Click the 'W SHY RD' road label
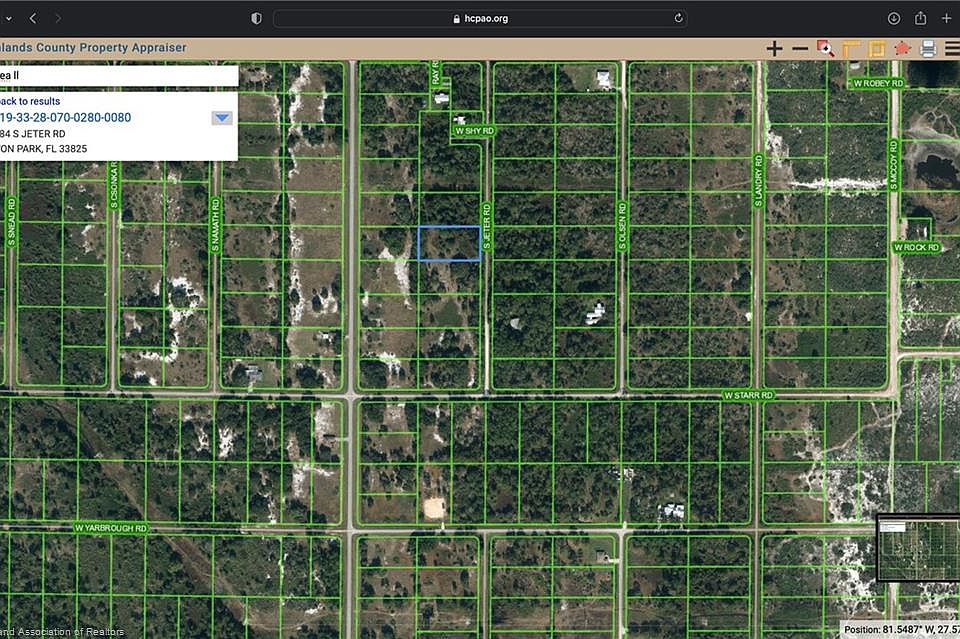 tap(474, 131)
